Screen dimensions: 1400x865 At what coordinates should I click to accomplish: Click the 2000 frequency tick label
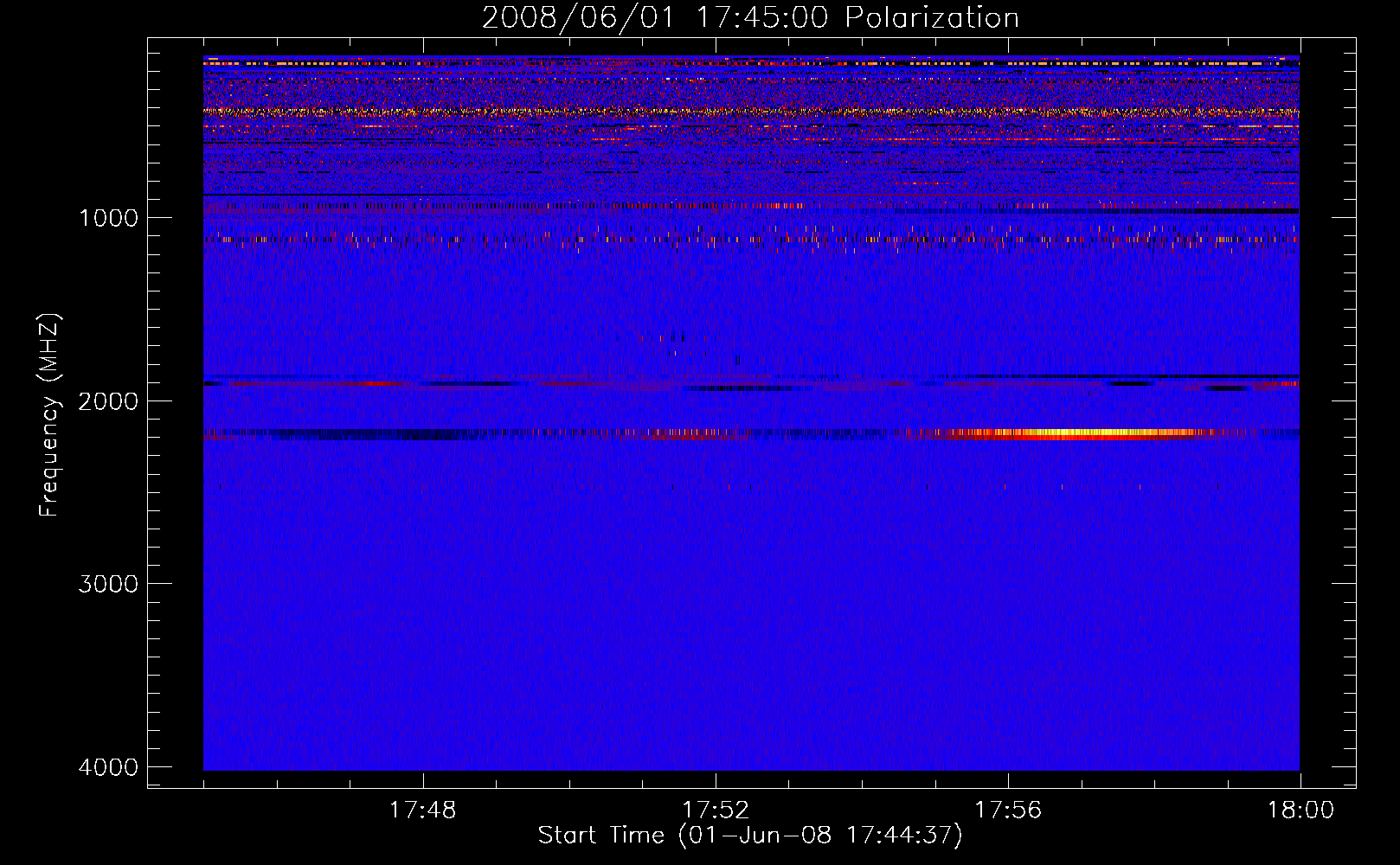(108, 401)
